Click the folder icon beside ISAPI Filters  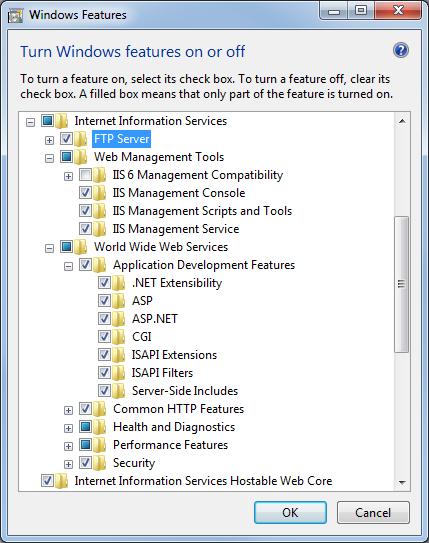118,373
